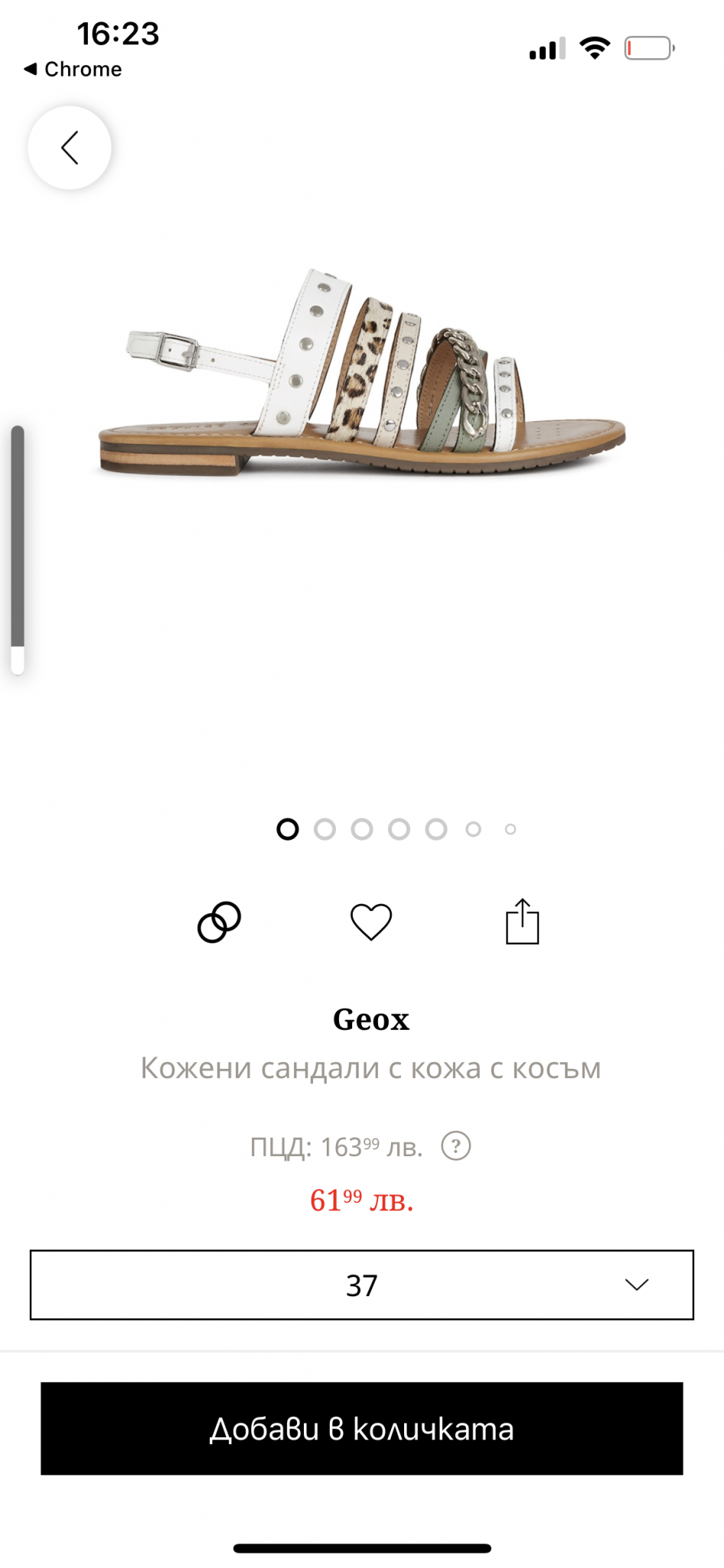Tap the battery status icon

(649, 49)
